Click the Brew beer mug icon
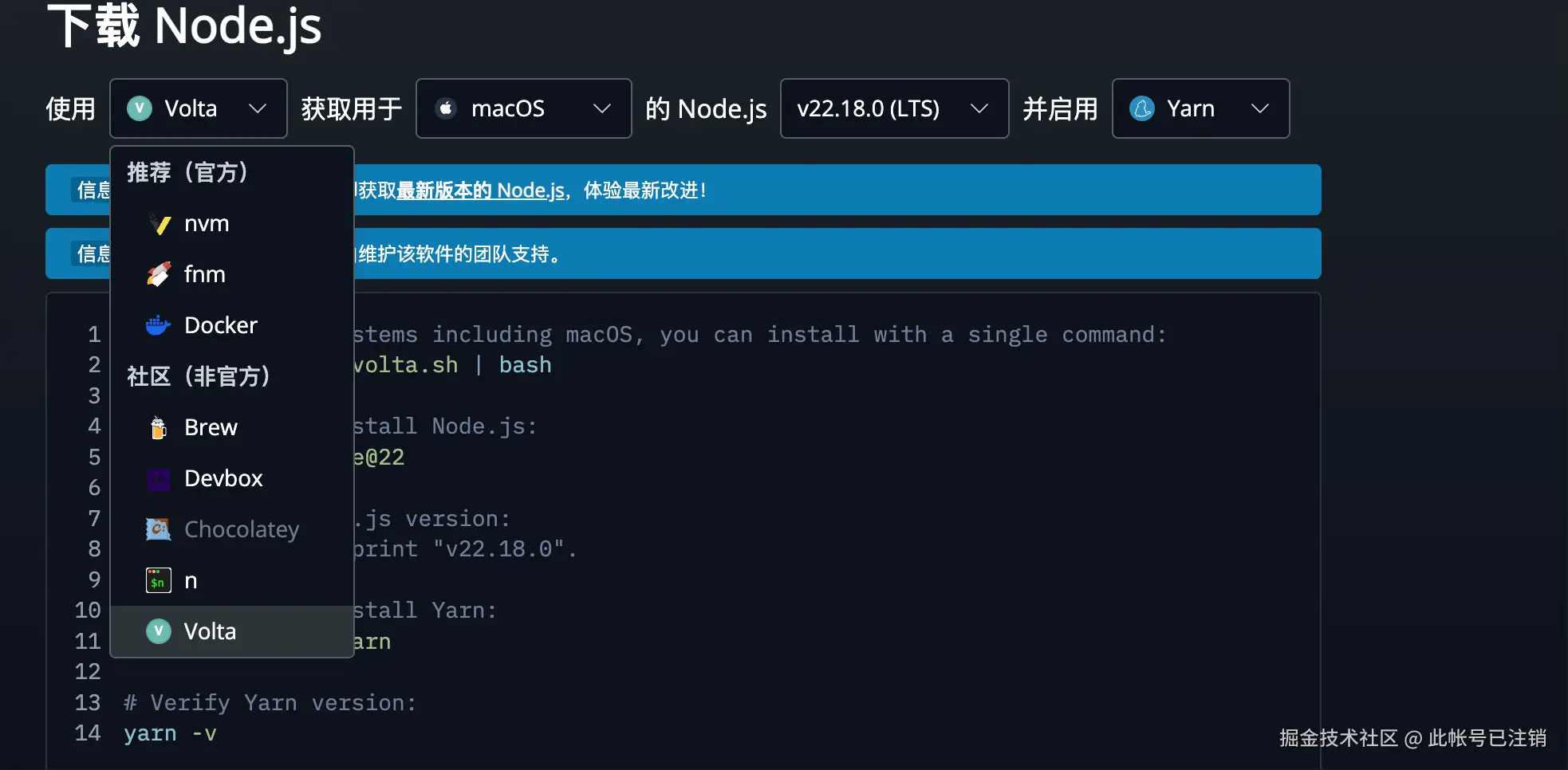 pyautogui.click(x=158, y=426)
